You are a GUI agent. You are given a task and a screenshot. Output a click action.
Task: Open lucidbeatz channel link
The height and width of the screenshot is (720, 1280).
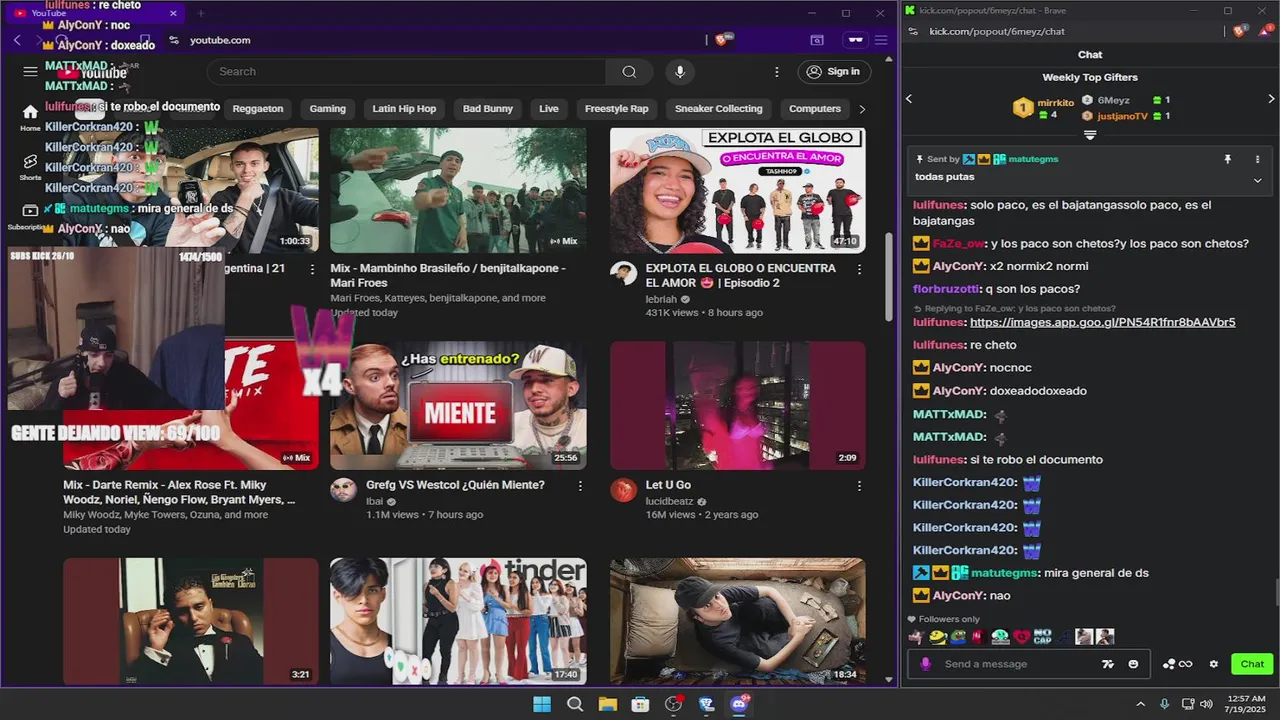(x=671, y=501)
